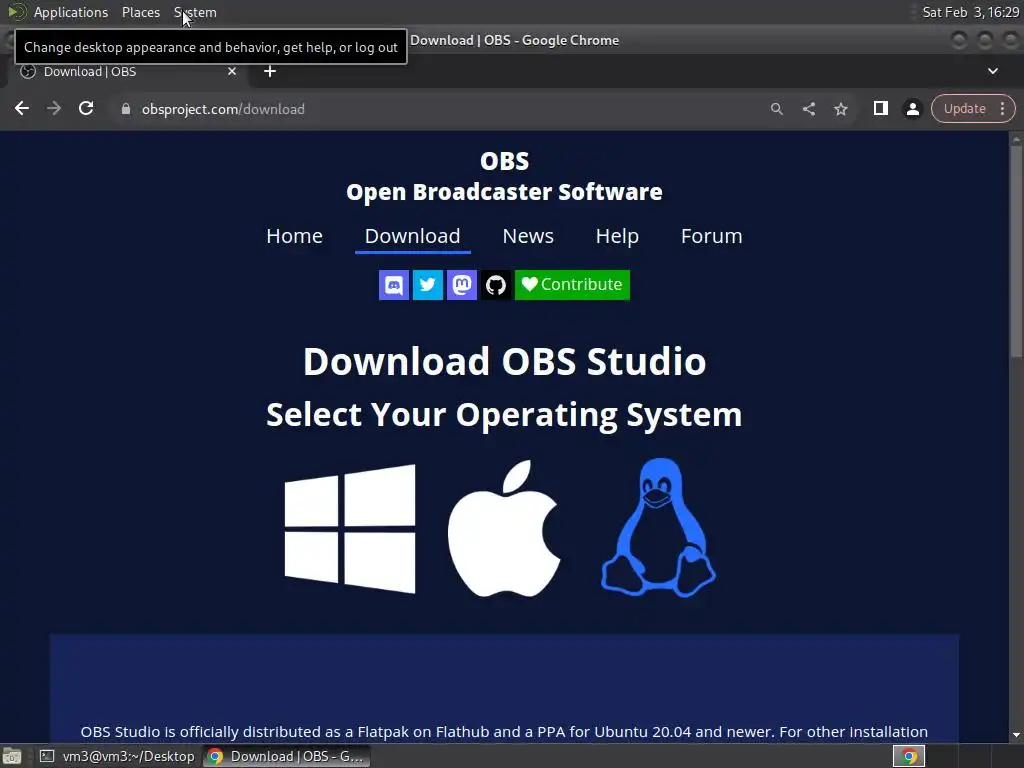Open the Chrome profile avatar icon

click(x=912, y=109)
